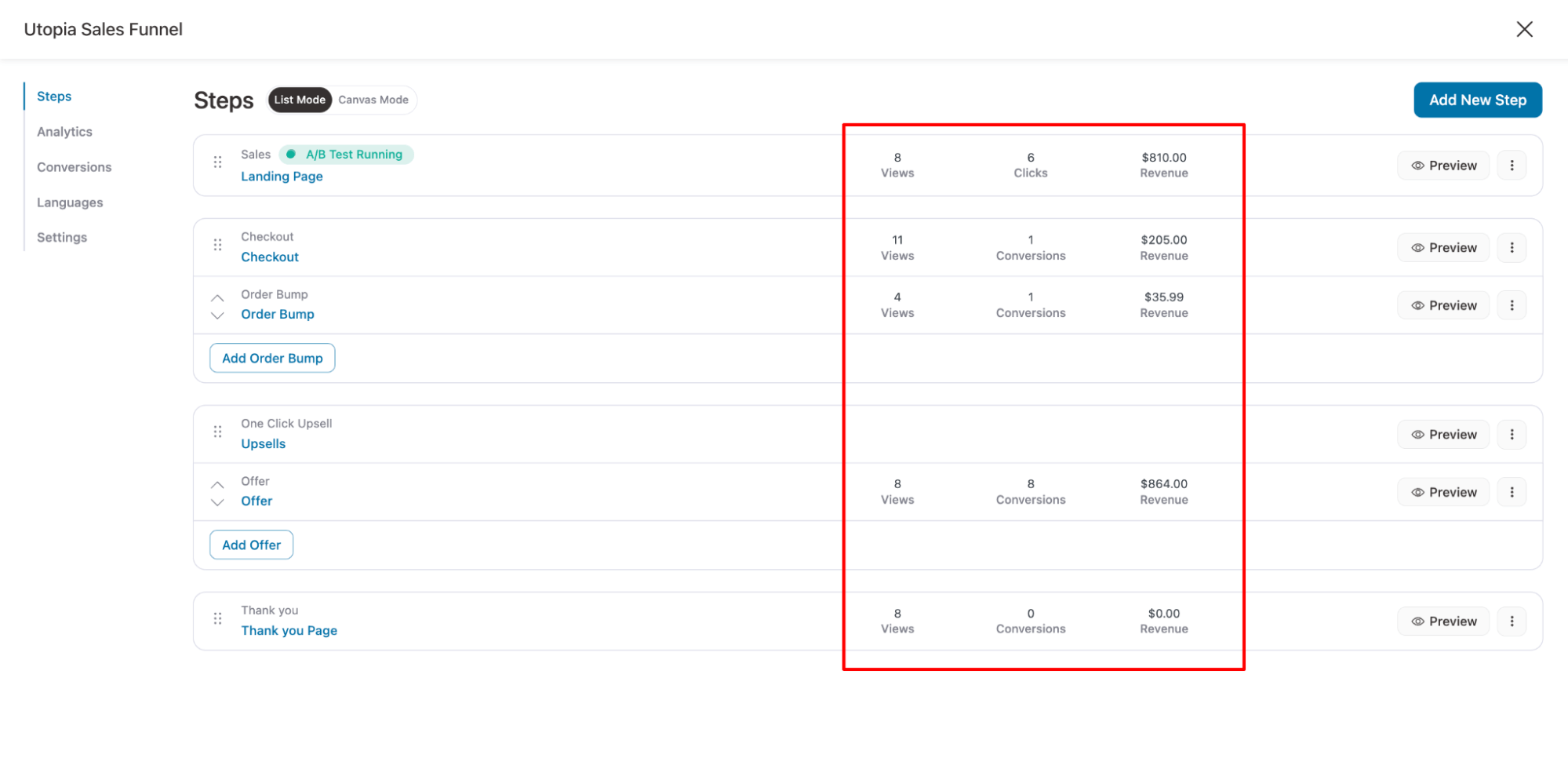
Task: Click the $205.00 Revenue value
Action: 1164,240
